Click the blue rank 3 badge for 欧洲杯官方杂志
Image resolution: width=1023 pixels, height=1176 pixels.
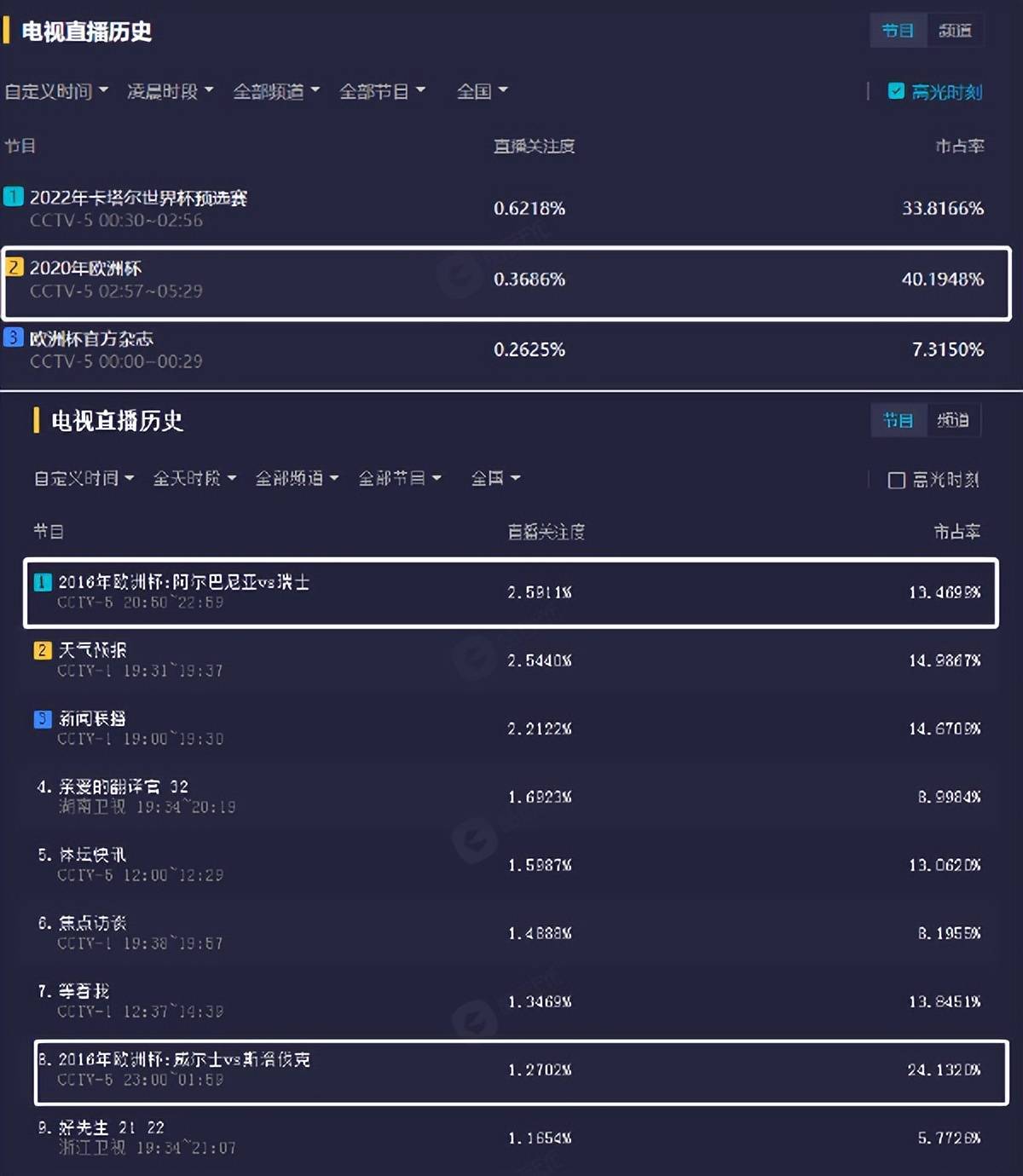click(x=13, y=337)
